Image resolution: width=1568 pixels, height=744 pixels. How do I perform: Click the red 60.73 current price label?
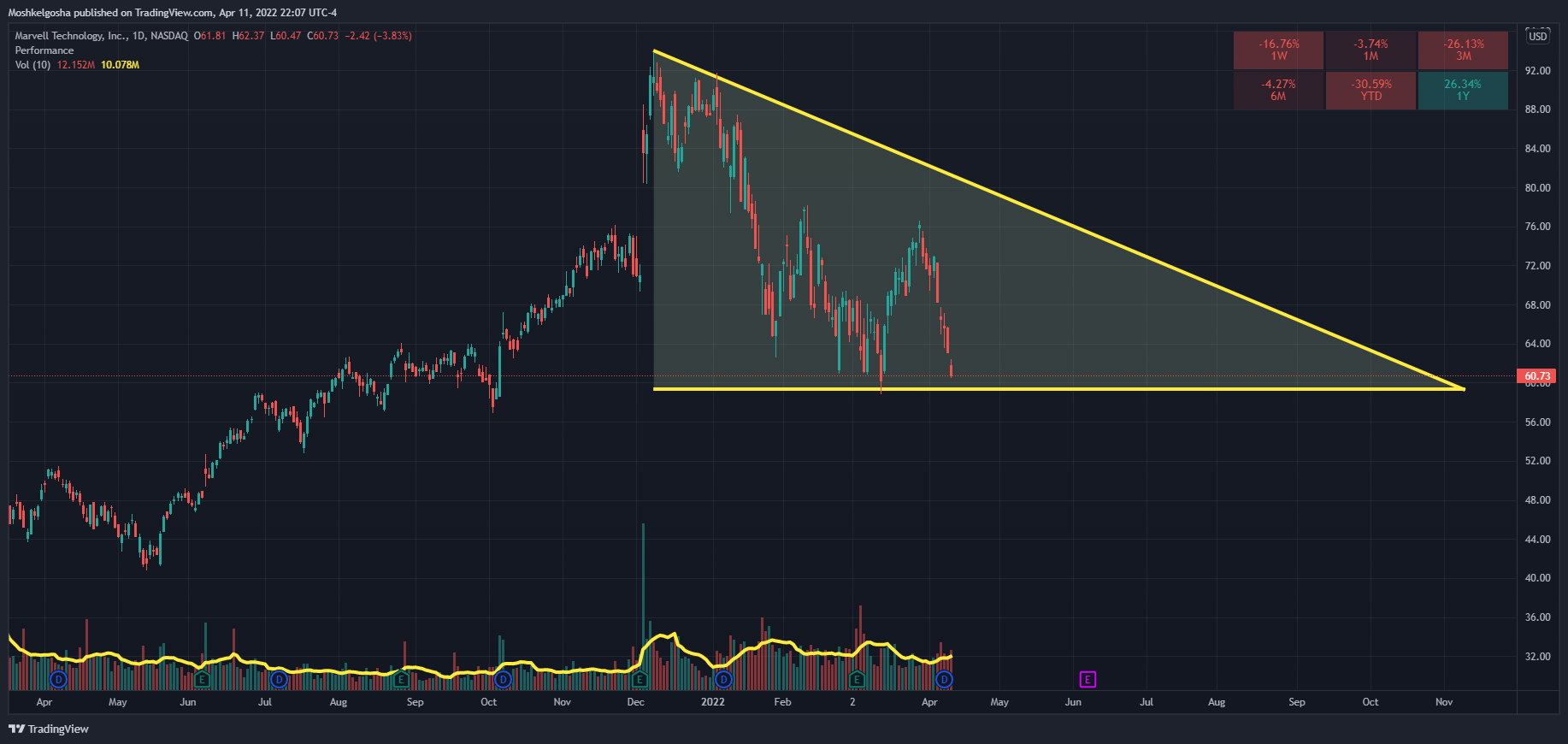[1536, 376]
